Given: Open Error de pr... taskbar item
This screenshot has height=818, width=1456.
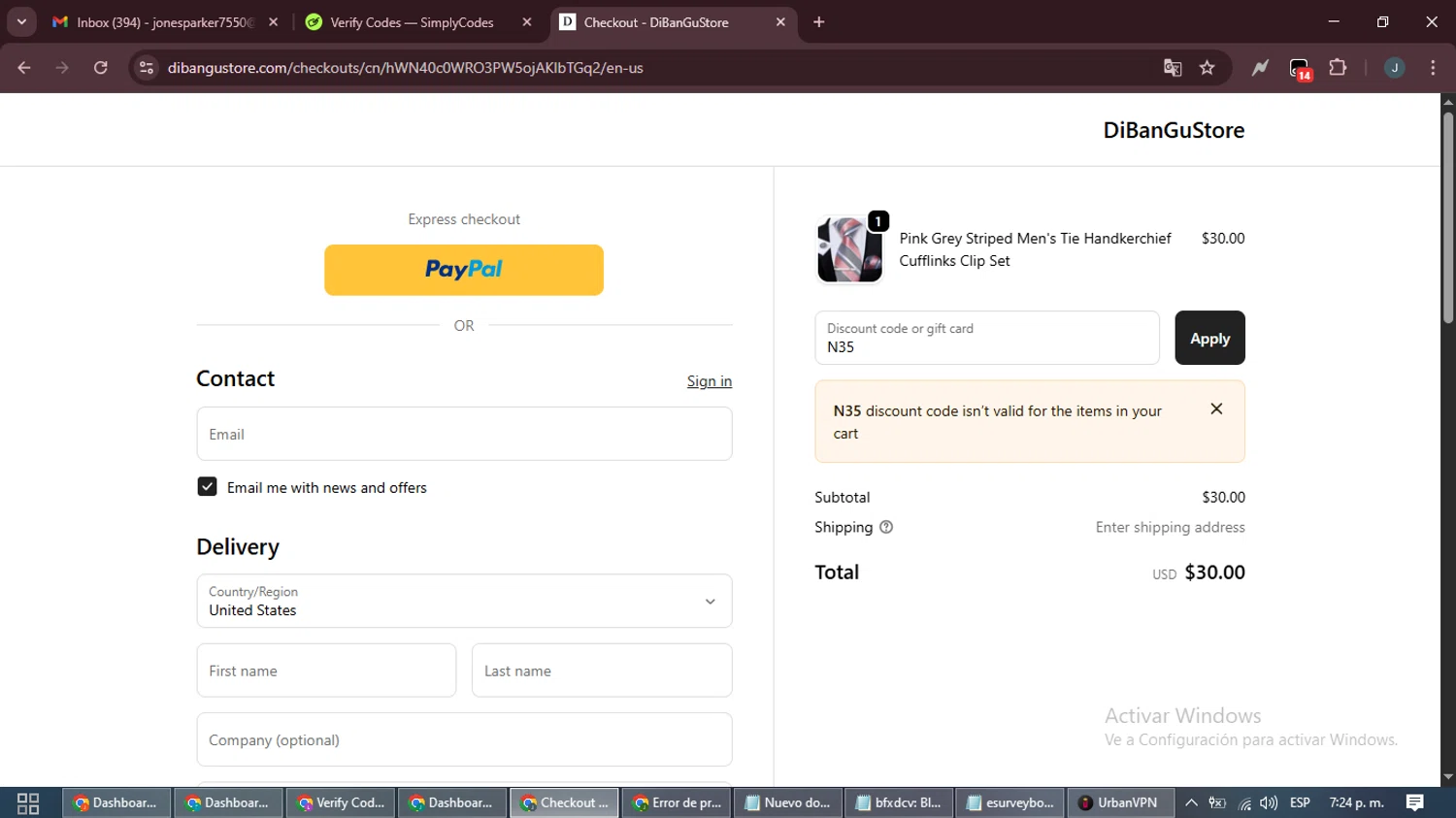Looking at the screenshot, I should click(x=677, y=802).
